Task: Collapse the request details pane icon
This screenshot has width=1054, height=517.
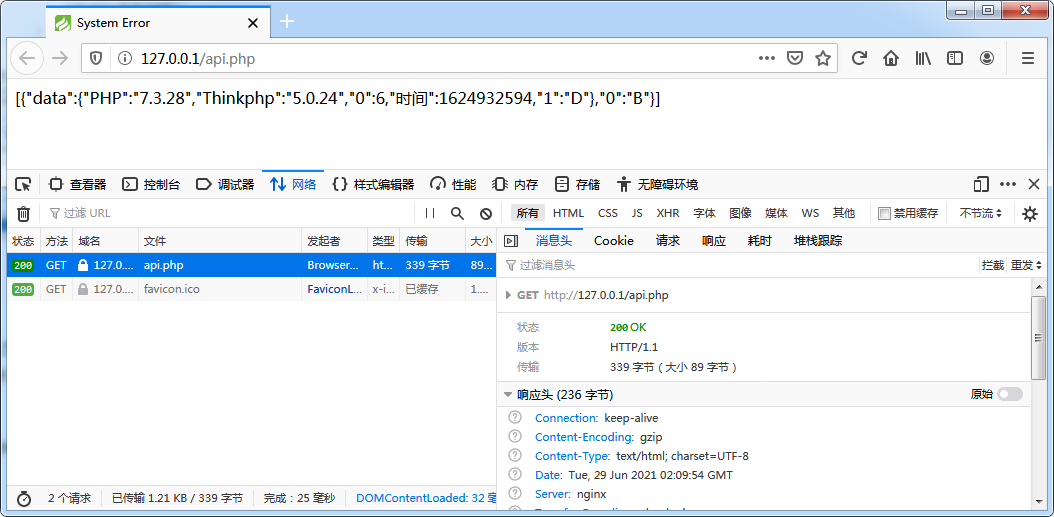Action: [511, 241]
